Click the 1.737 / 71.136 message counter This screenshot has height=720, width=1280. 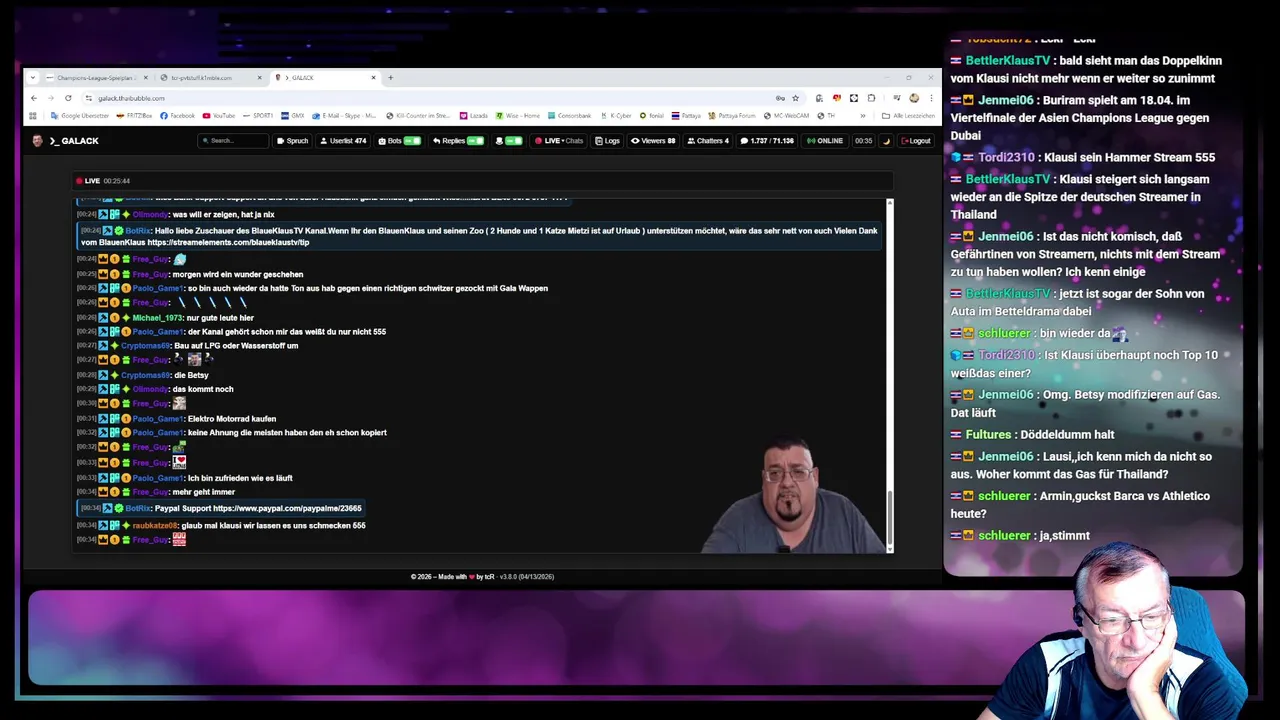coord(767,141)
